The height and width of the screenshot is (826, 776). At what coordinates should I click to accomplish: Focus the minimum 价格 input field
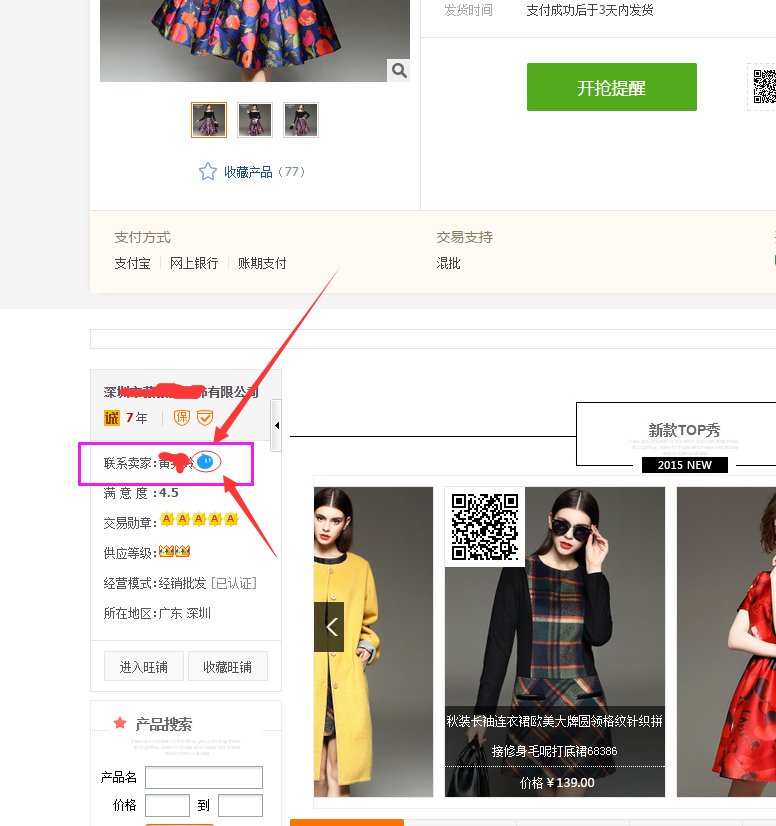(x=167, y=805)
